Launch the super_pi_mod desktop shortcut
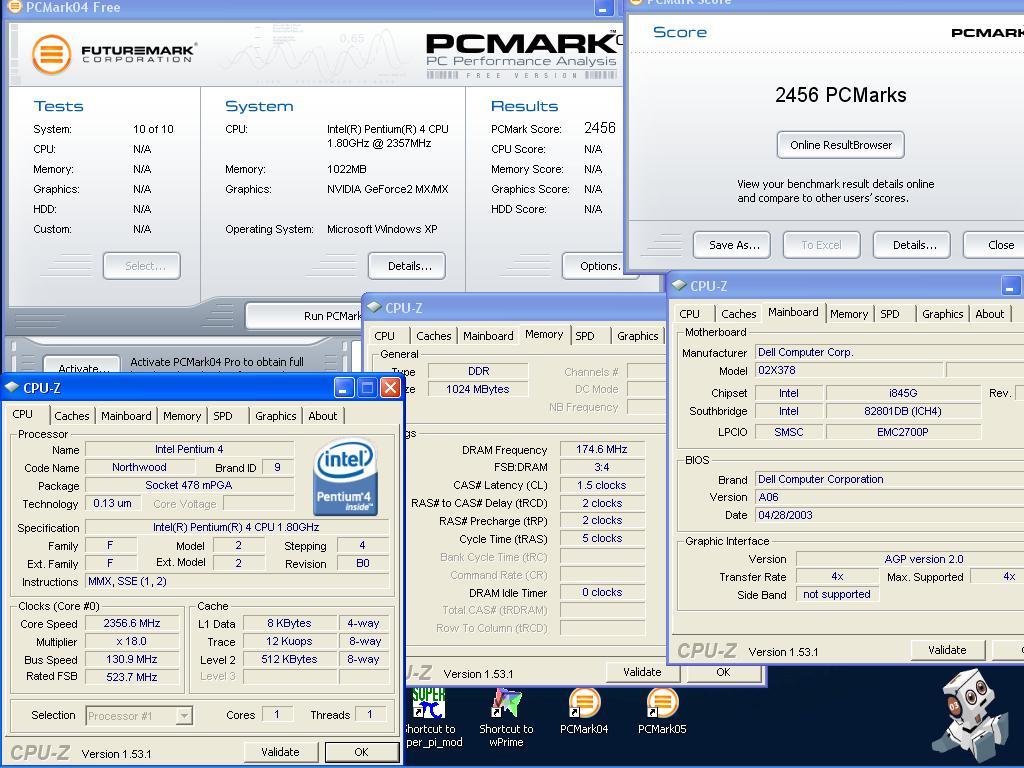Image resolution: width=1024 pixels, height=768 pixels. (x=432, y=718)
